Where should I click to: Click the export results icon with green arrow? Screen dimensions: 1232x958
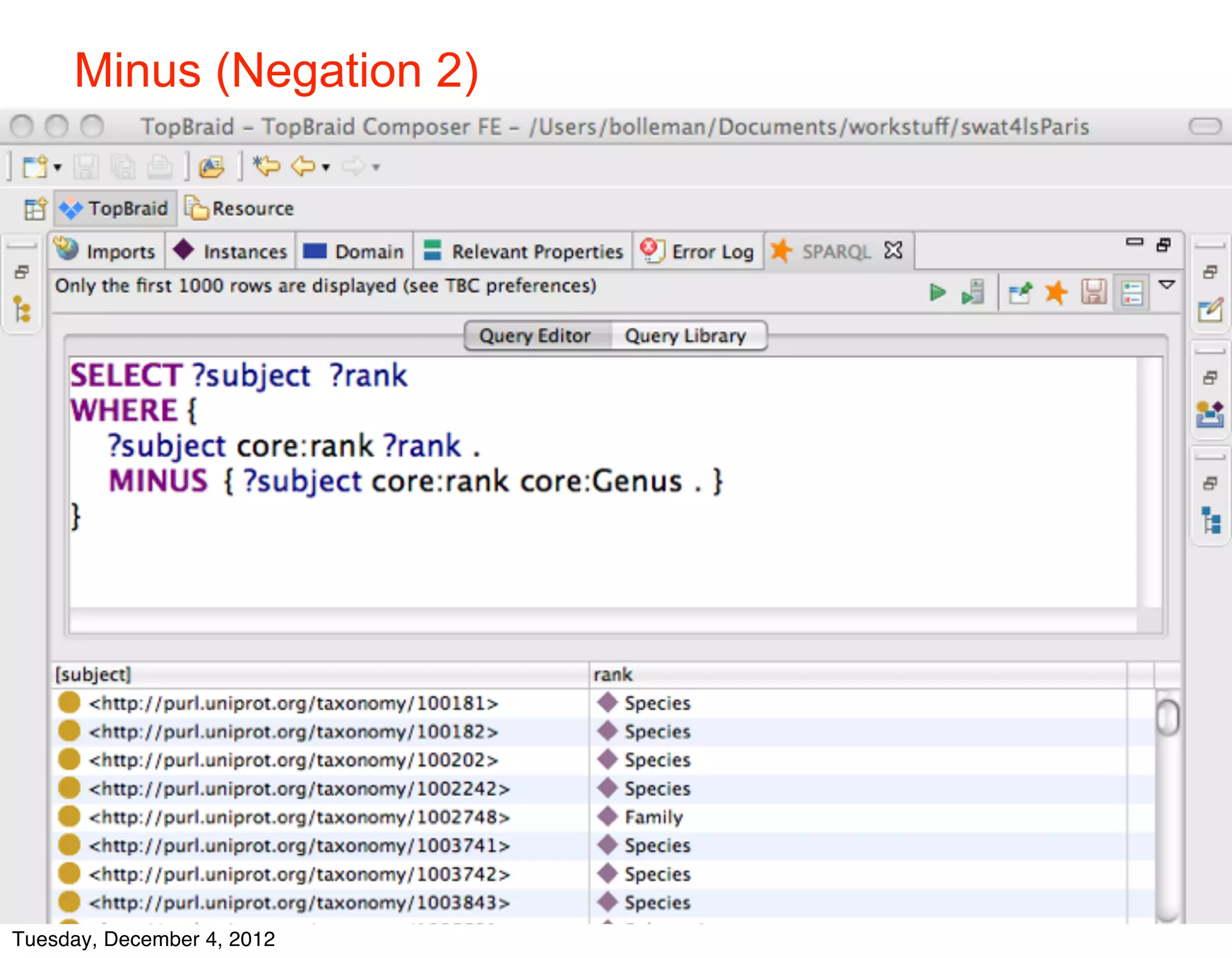tap(1020, 293)
